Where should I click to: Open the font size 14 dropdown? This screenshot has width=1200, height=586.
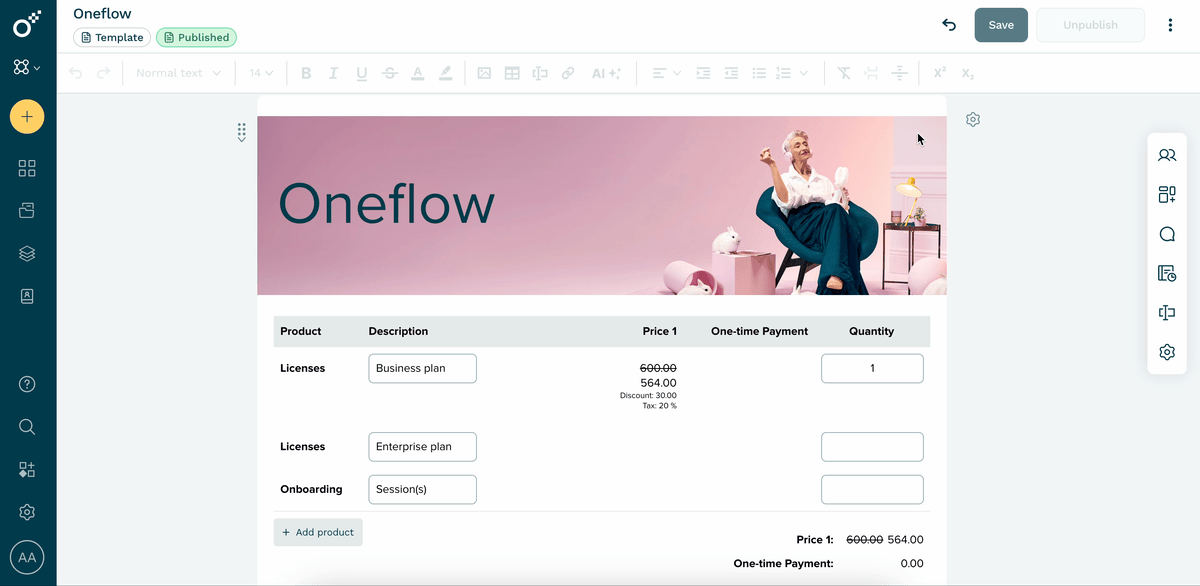pos(262,73)
